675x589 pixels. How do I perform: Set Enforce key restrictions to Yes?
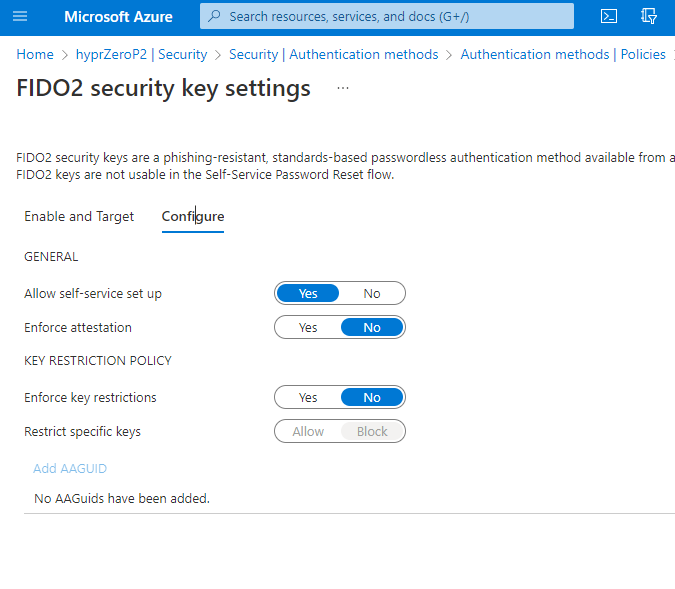(308, 397)
